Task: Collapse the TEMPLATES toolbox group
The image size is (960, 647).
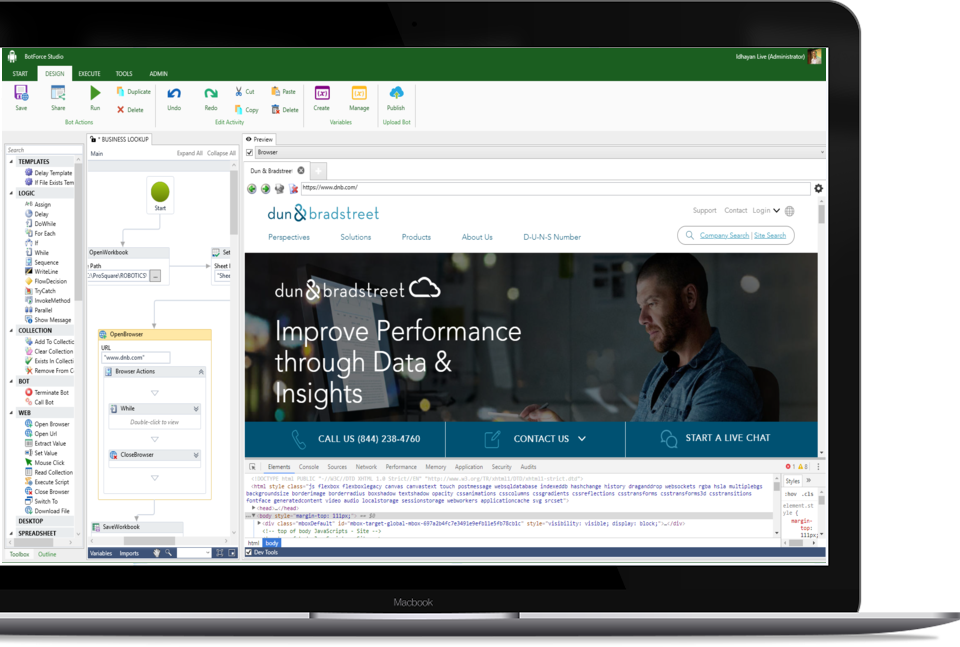Action: pyautogui.click(x=11, y=162)
